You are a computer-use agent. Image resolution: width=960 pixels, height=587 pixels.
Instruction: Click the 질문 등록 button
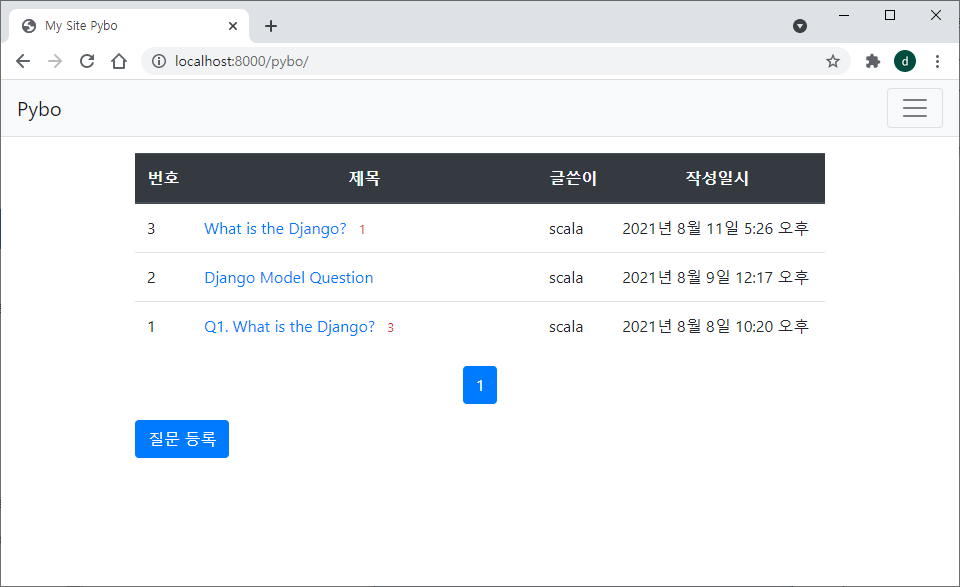[x=182, y=439]
